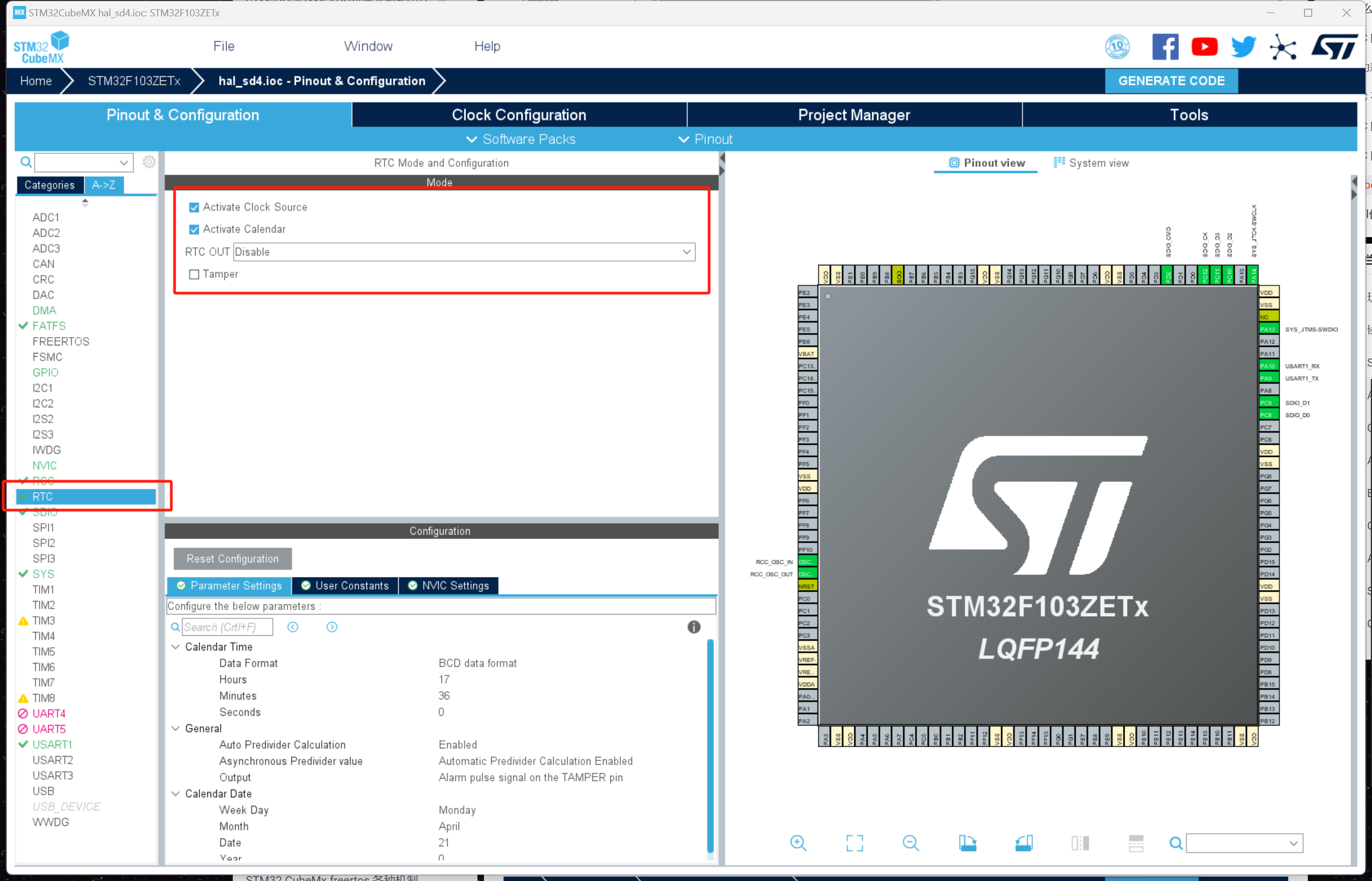Open the RTC OUT dropdown
This screenshot has height=881, width=1372.
click(464, 252)
